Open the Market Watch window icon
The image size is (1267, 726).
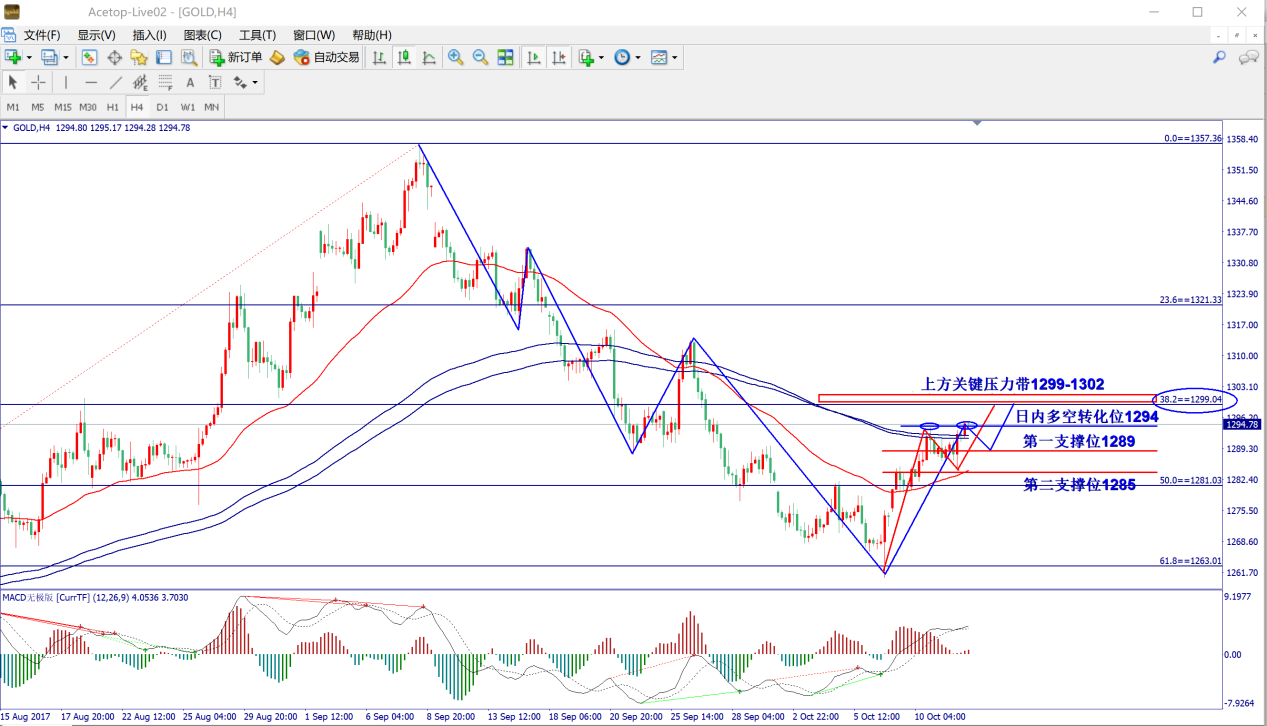(x=90, y=58)
